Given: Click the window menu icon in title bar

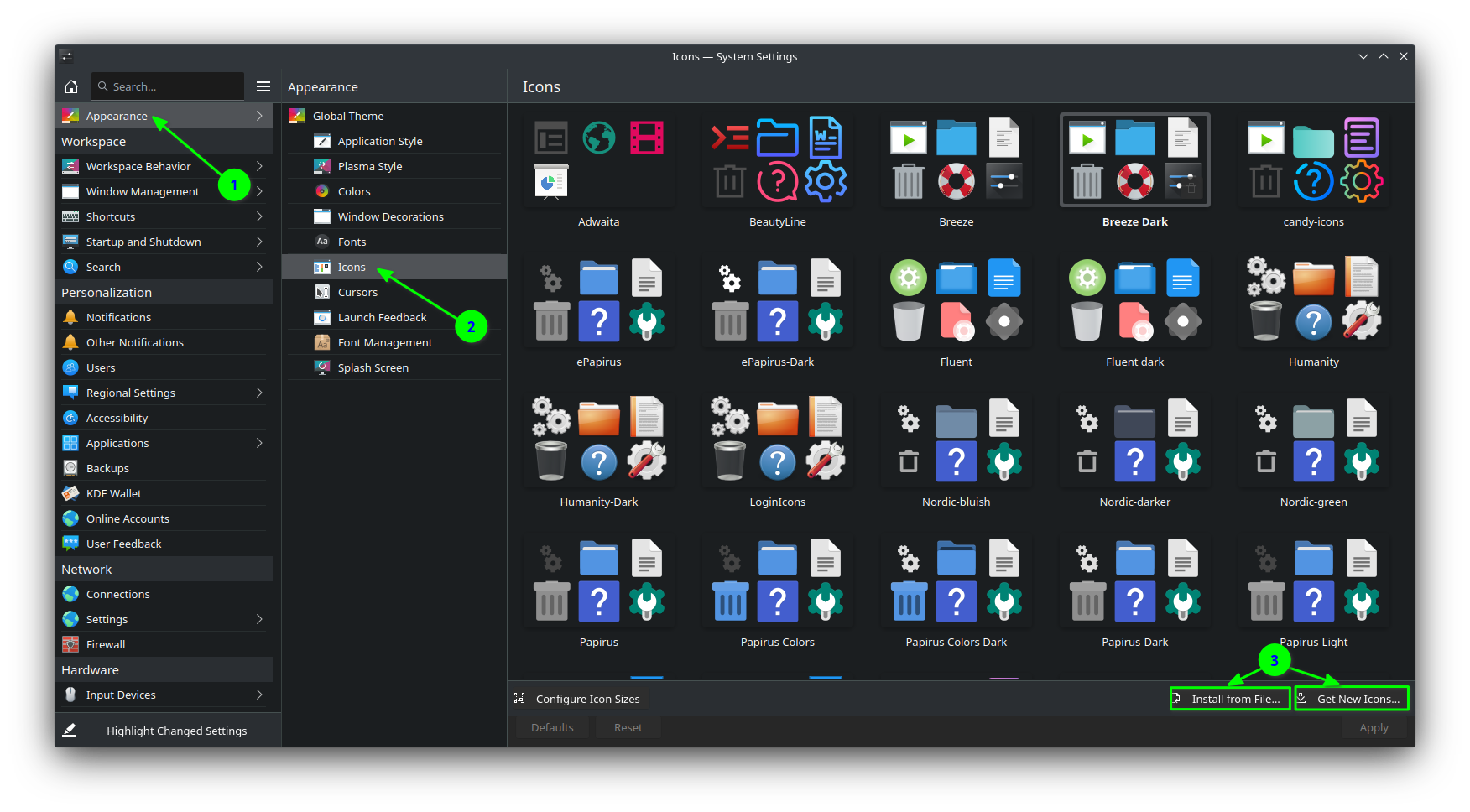Looking at the screenshot, I should click(66, 56).
